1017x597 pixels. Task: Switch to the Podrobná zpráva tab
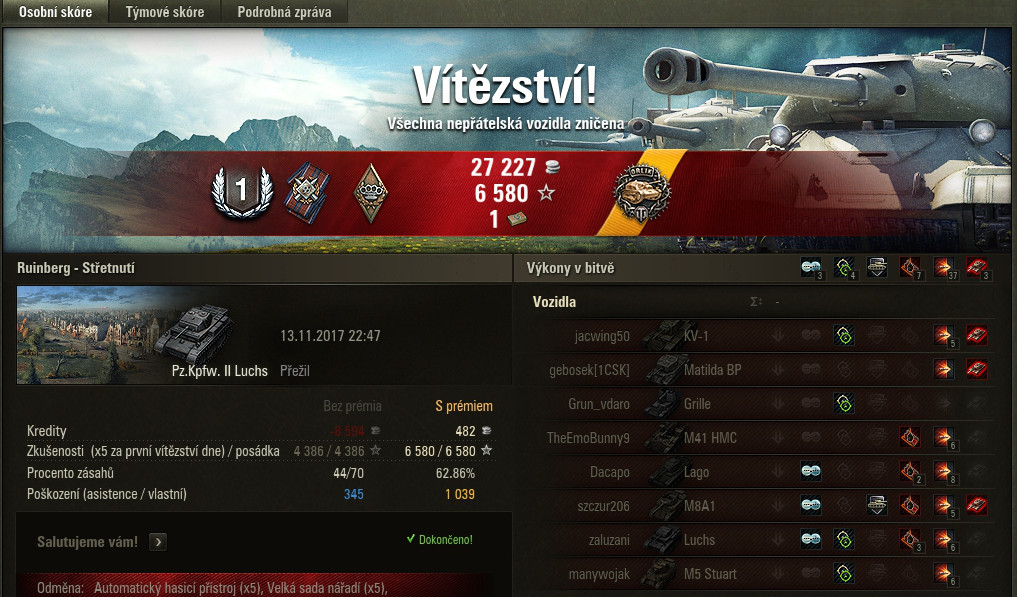pos(284,12)
